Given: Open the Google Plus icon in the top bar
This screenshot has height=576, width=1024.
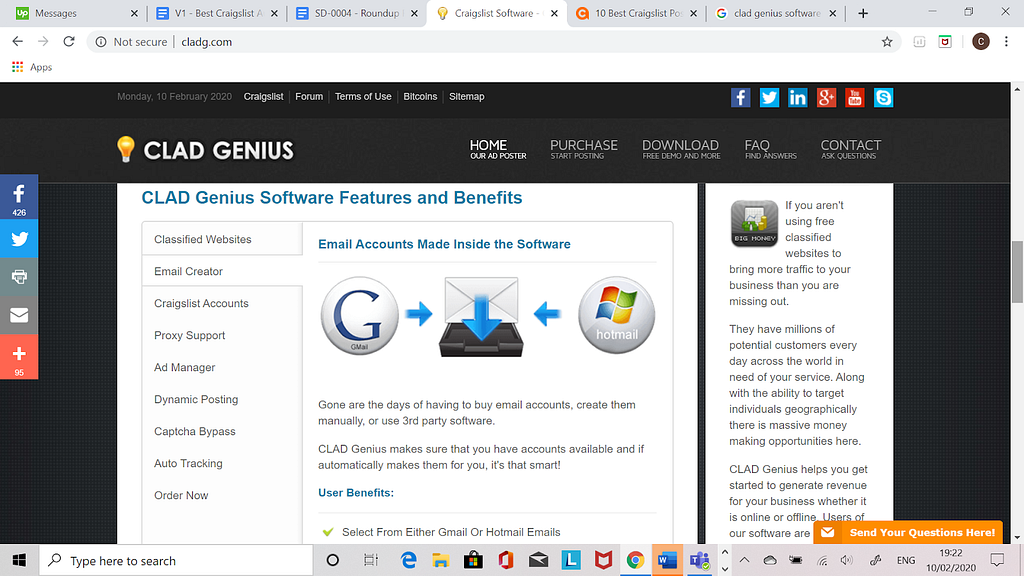Looking at the screenshot, I should tap(826, 97).
